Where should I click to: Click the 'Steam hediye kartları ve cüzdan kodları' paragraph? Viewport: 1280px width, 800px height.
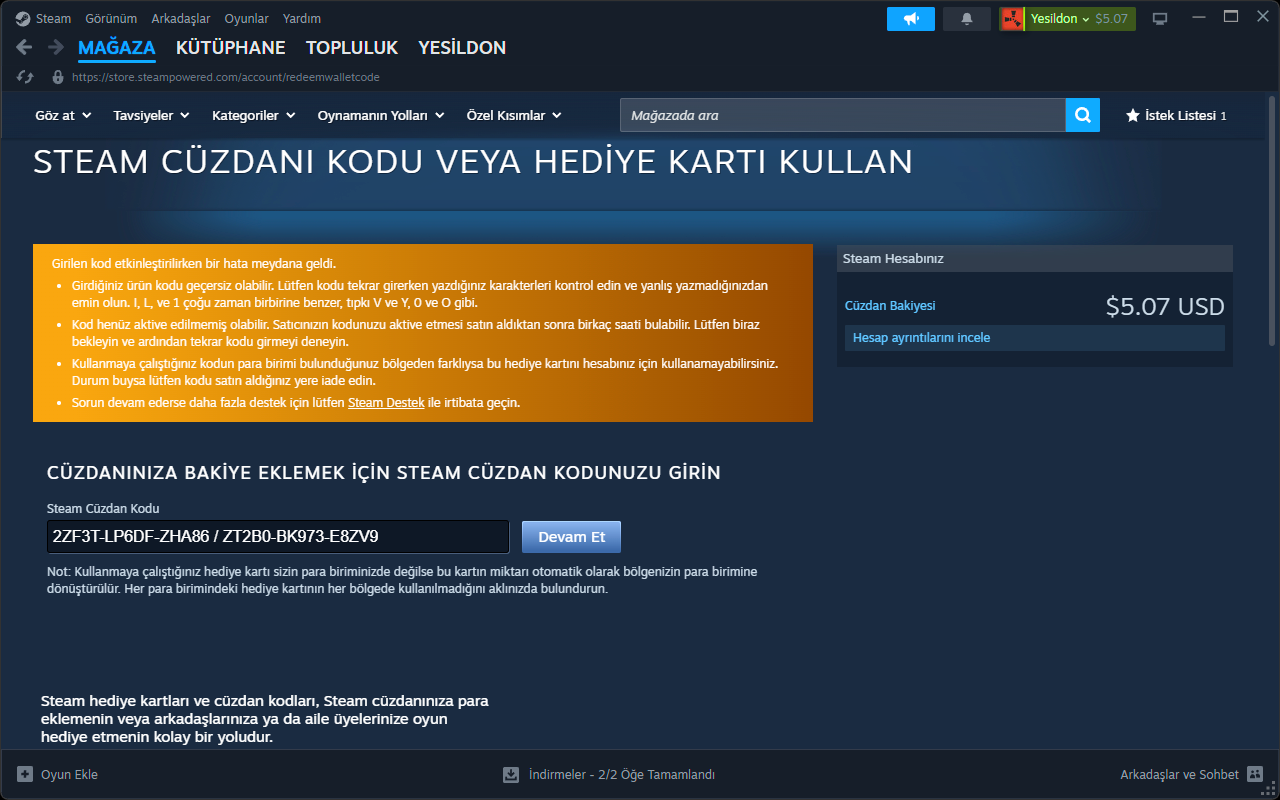click(265, 719)
